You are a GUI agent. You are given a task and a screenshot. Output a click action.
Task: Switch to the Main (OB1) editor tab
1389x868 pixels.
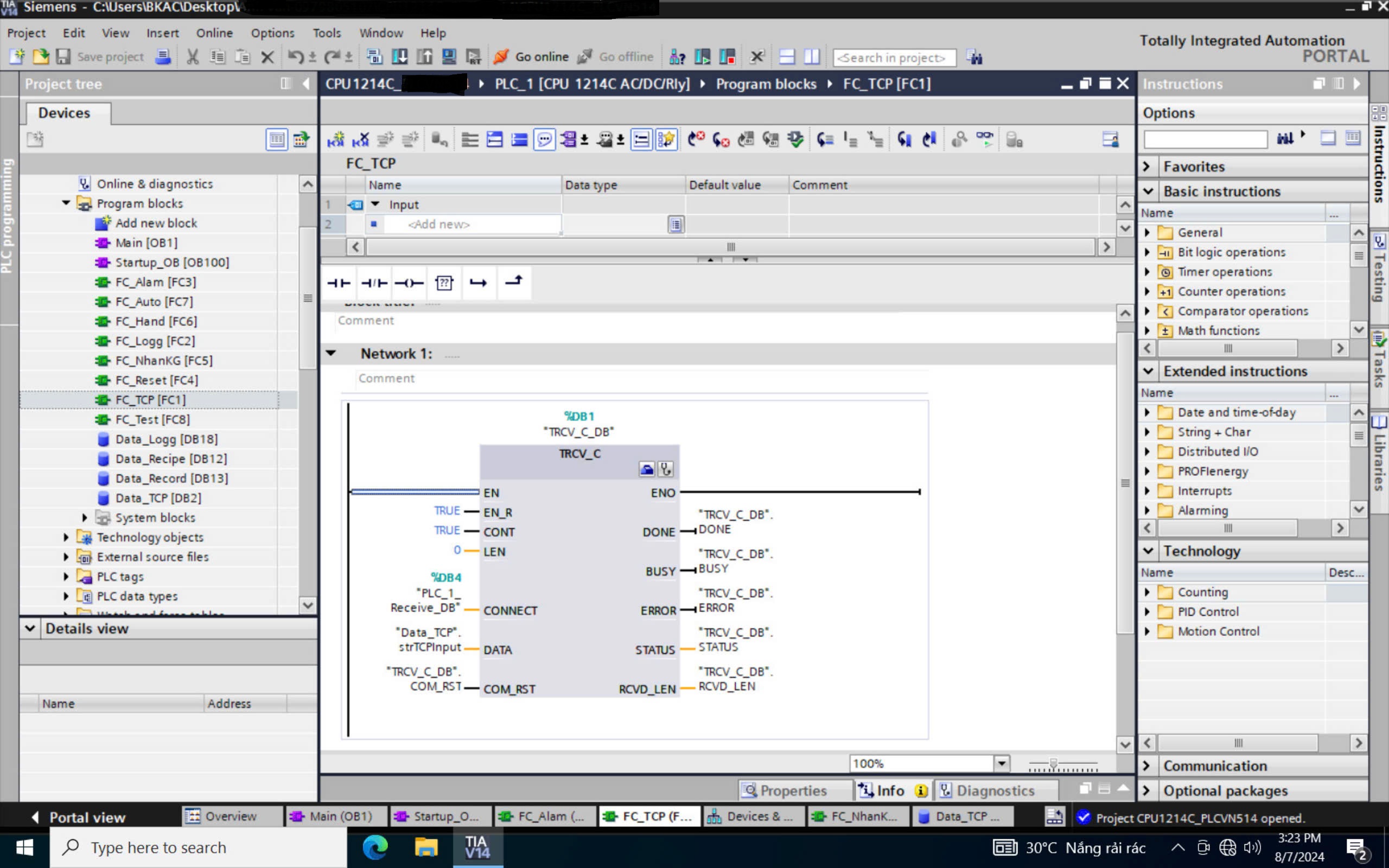(334, 816)
